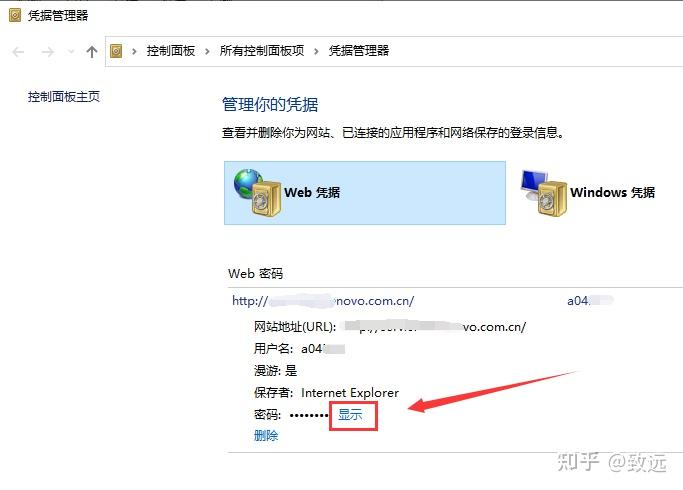683x490 pixels.
Task: Select the Web 凭据 globe vault icon
Action: [x=257, y=193]
